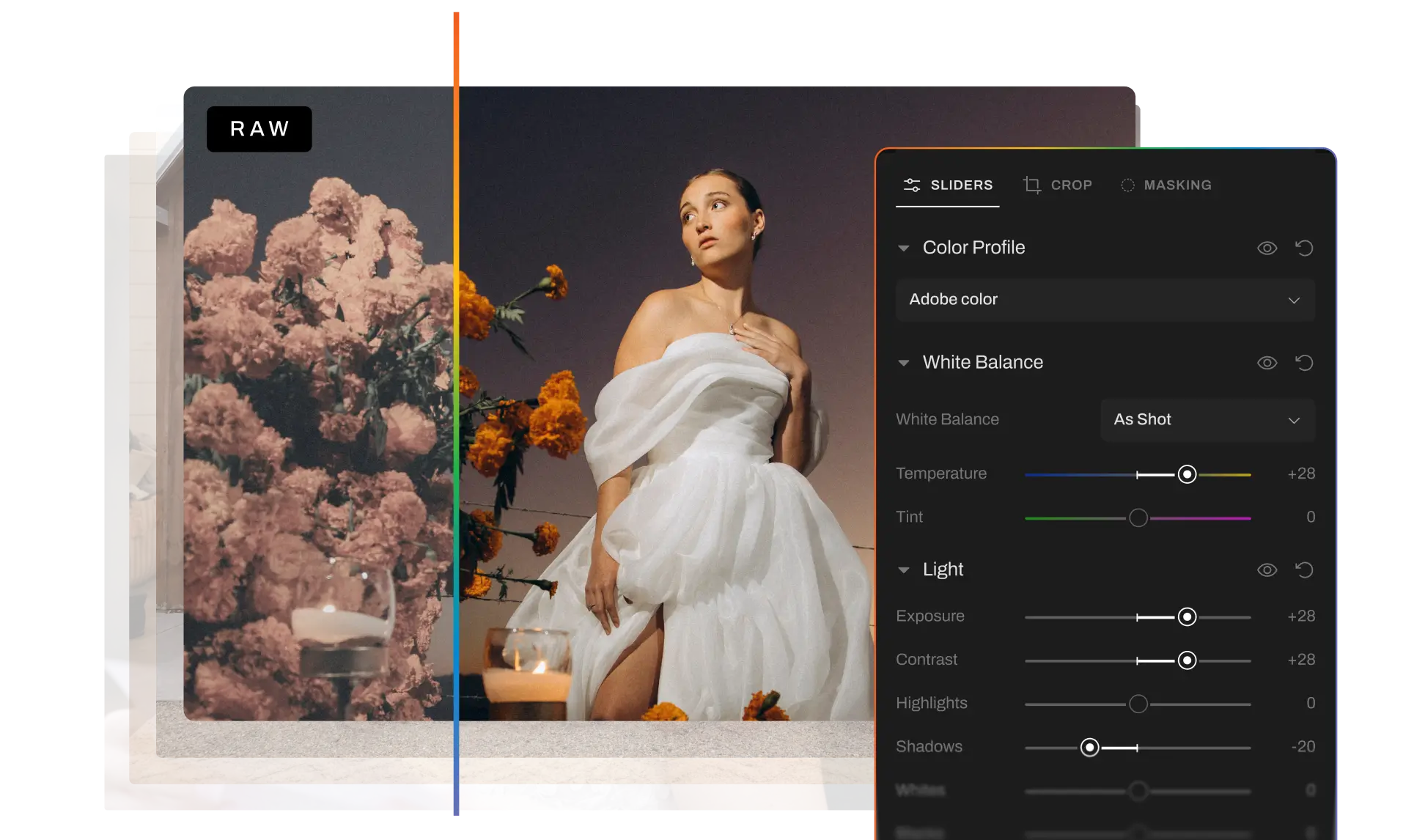Click the Temperature label
This screenshot has height=840, width=1425.
pyautogui.click(x=941, y=474)
